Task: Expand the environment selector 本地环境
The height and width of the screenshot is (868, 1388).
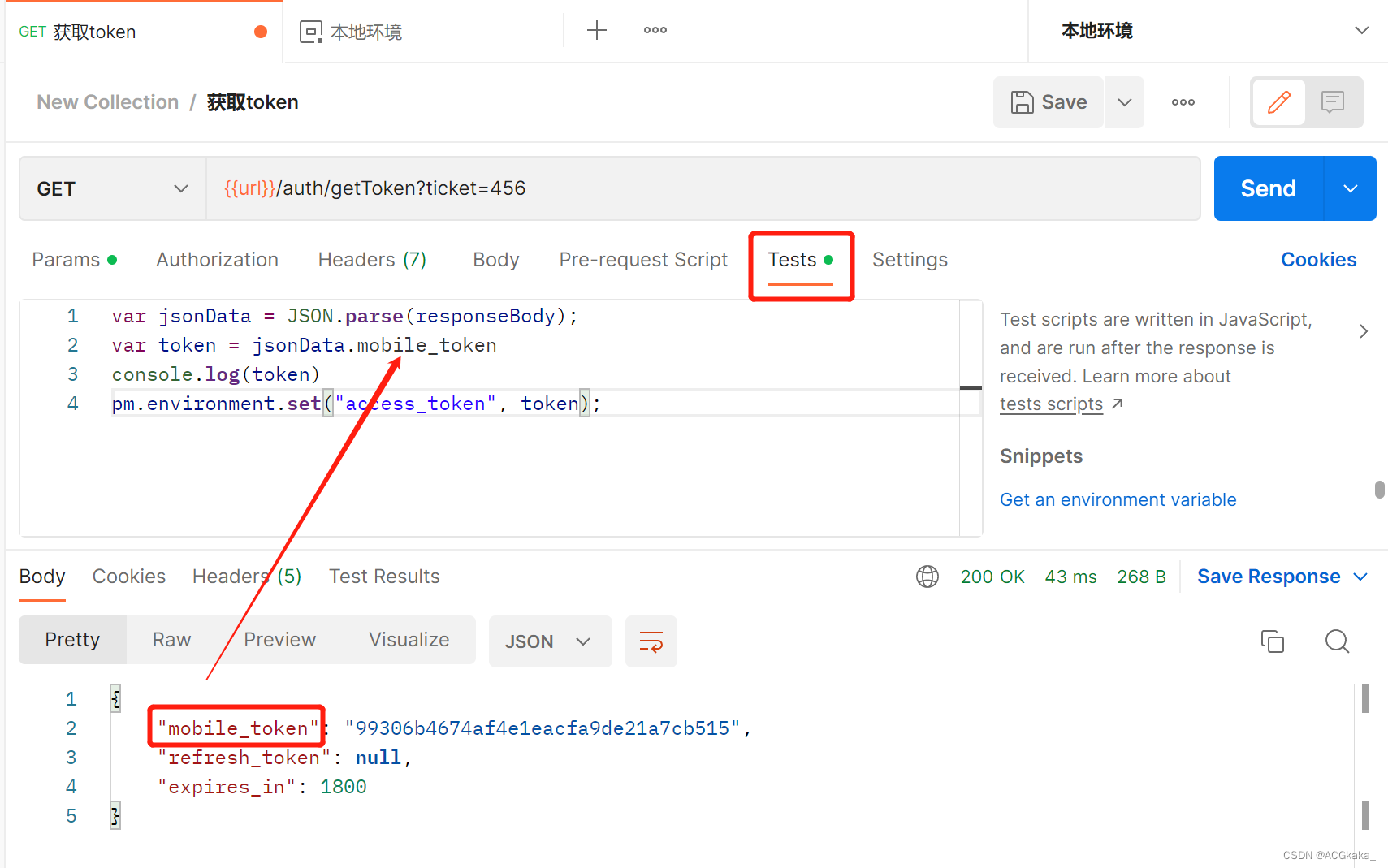Action: 1208,31
